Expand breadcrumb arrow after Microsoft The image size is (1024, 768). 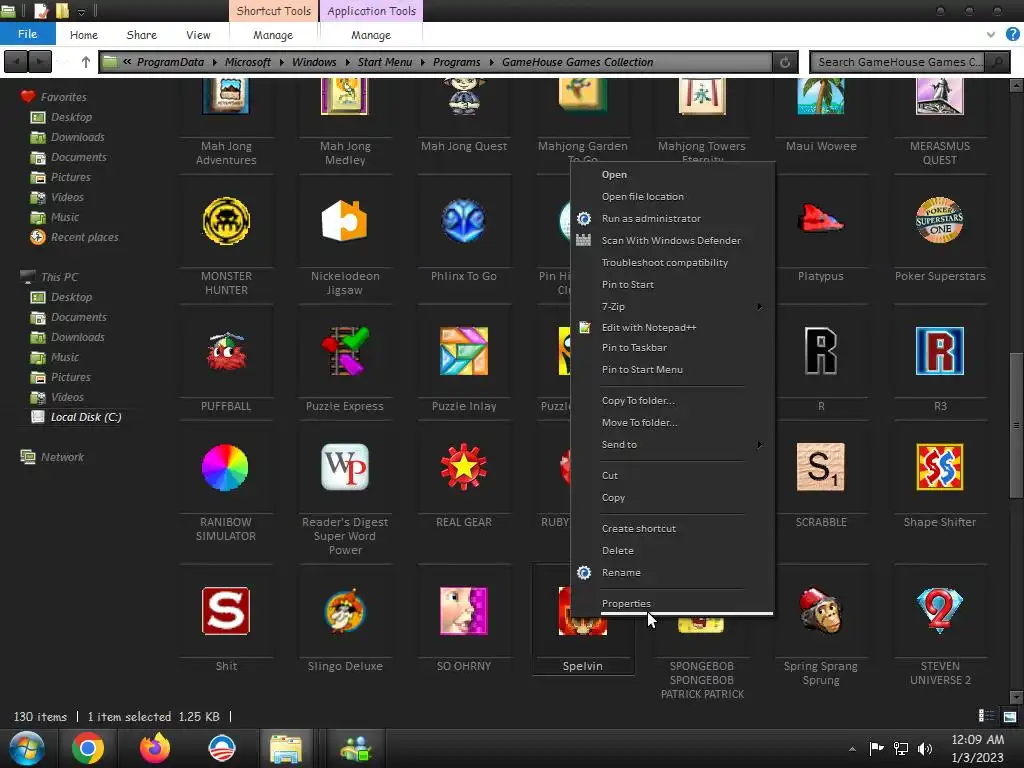(x=281, y=62)
